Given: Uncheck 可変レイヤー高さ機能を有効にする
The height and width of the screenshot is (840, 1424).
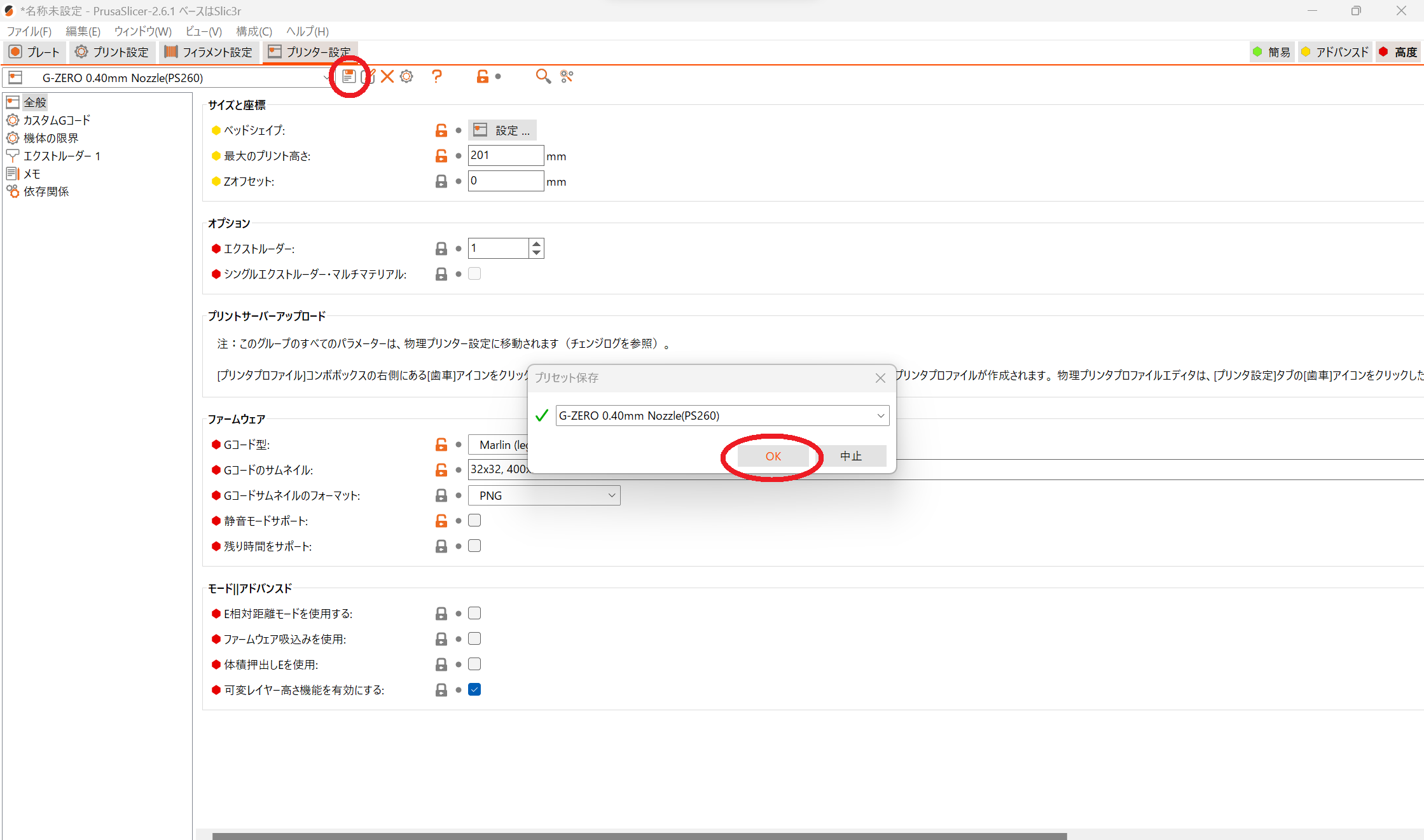Looking at the screenshot, I should [474, 689].
